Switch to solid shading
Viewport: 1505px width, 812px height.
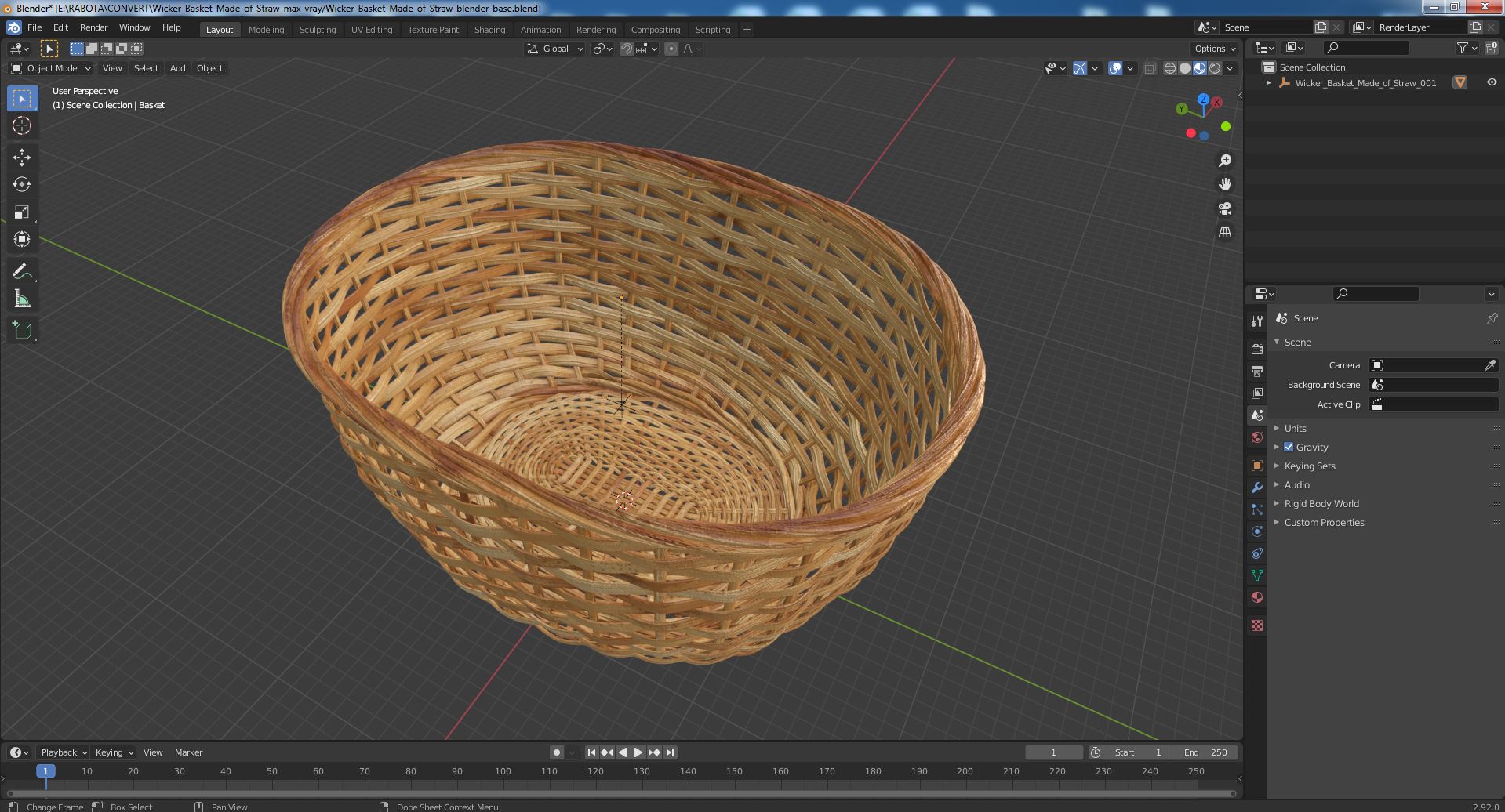click(1185, 68)
